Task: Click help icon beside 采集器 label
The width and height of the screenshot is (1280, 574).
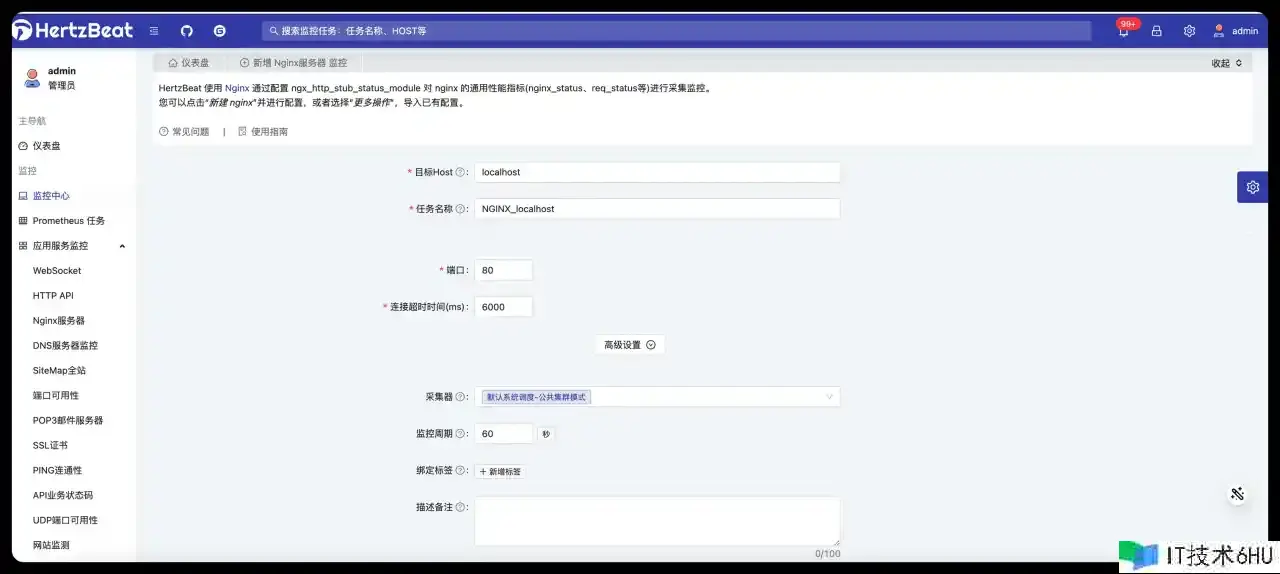Action: tap(460, 397)
